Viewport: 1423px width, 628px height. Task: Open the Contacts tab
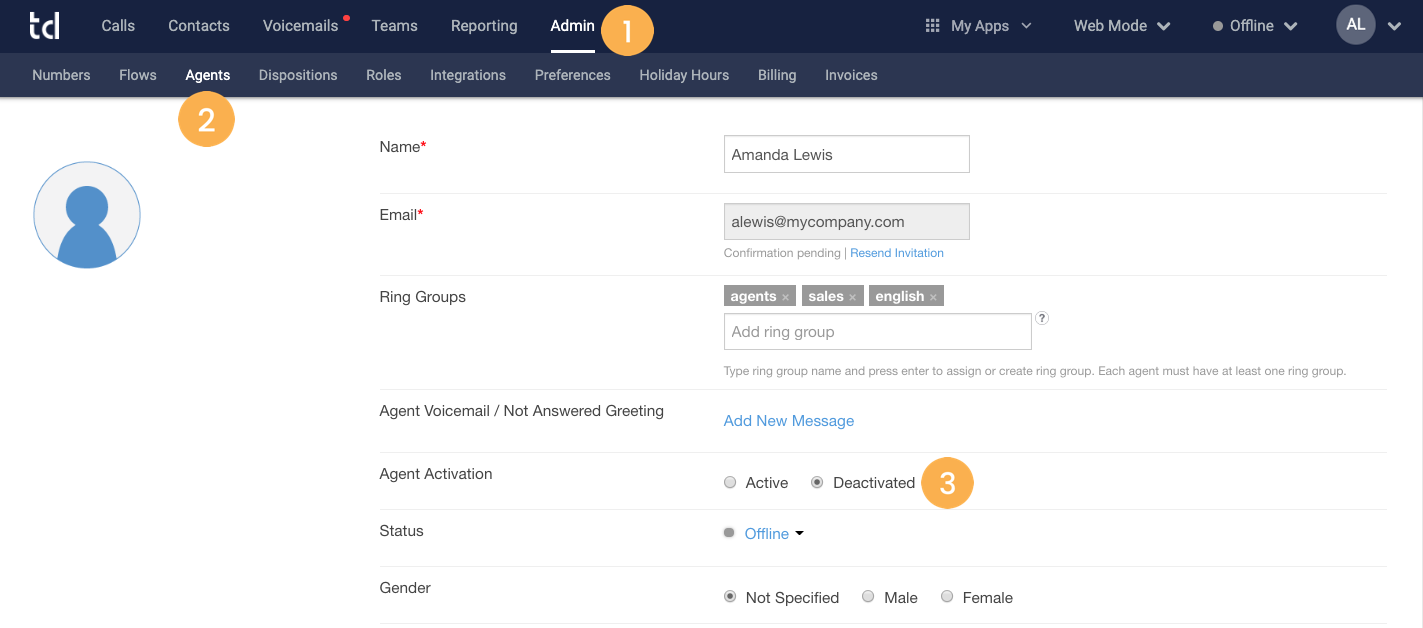tap(199, 26)
